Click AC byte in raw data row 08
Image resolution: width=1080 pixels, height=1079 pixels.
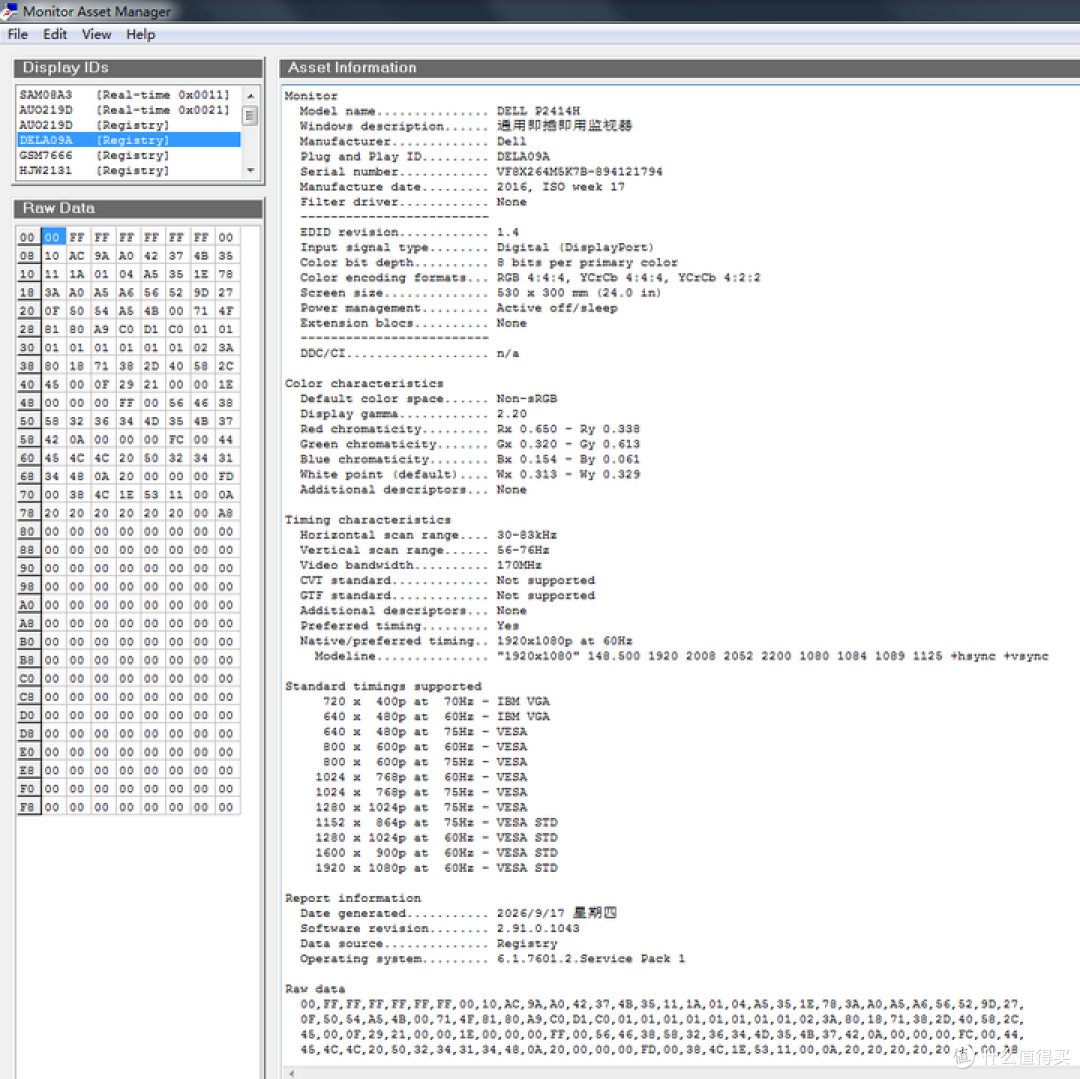(x=77, y=256)
